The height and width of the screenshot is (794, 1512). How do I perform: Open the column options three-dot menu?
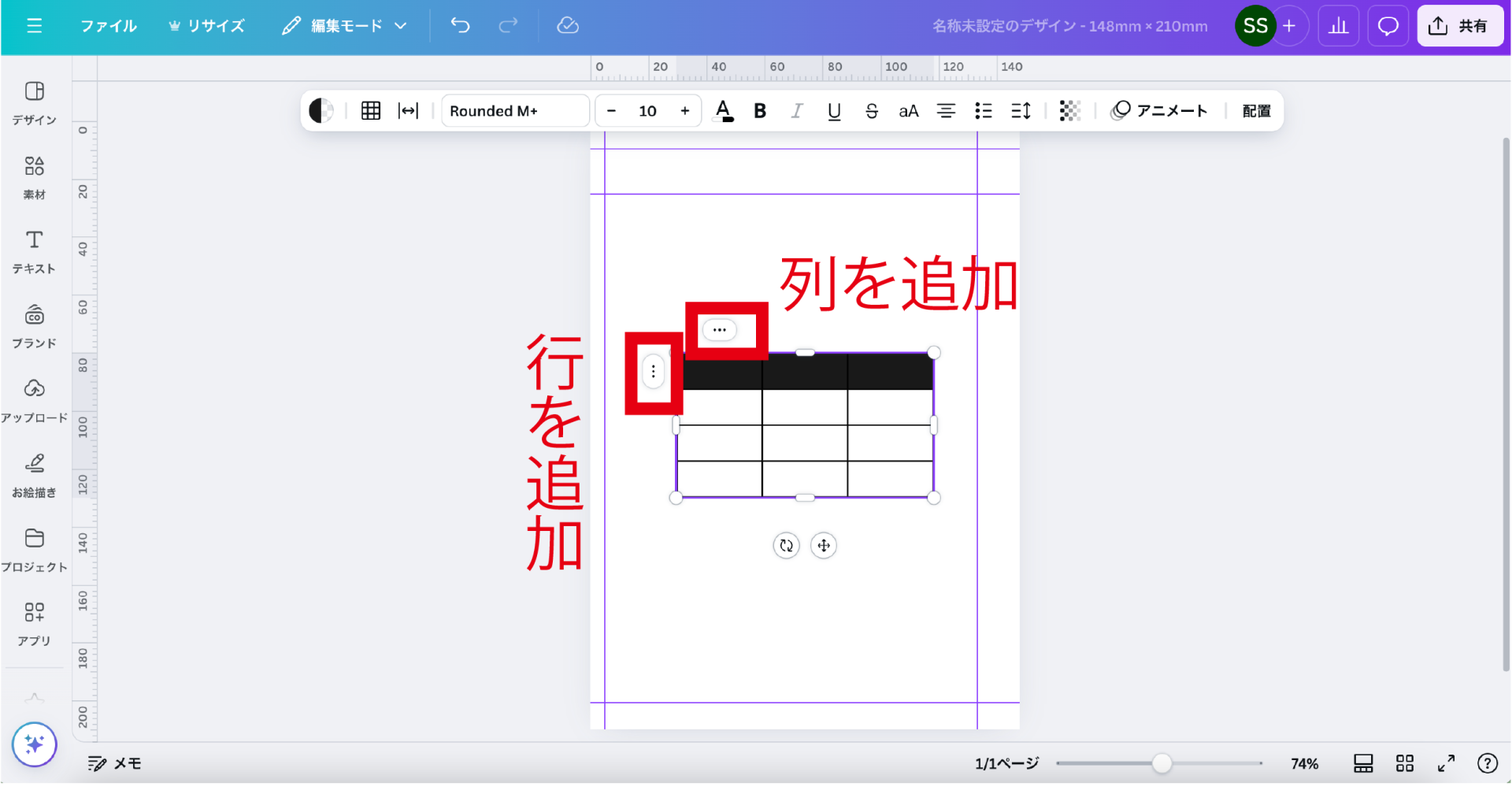pyautogui.click(x=719, y=330)
